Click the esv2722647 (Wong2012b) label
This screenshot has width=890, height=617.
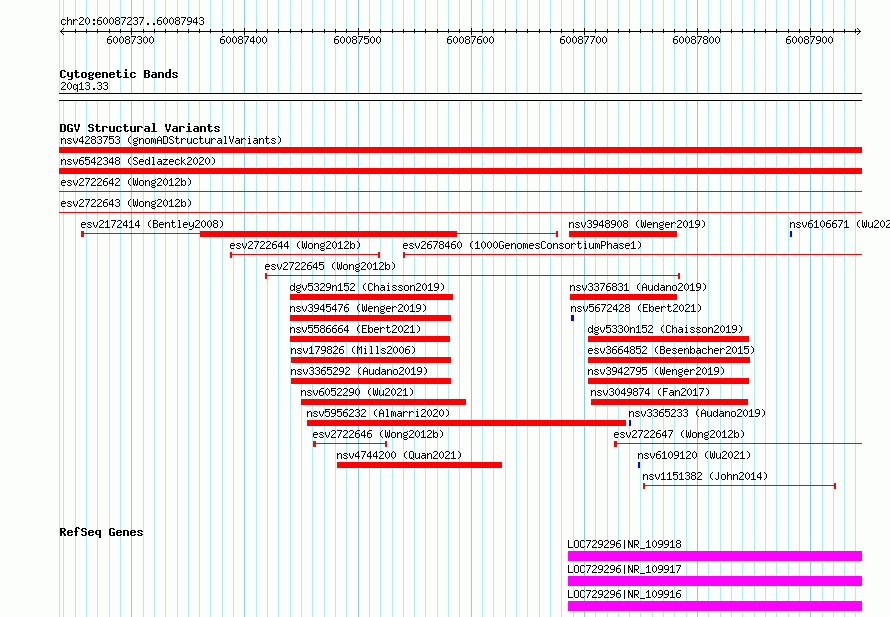(679, 434)
